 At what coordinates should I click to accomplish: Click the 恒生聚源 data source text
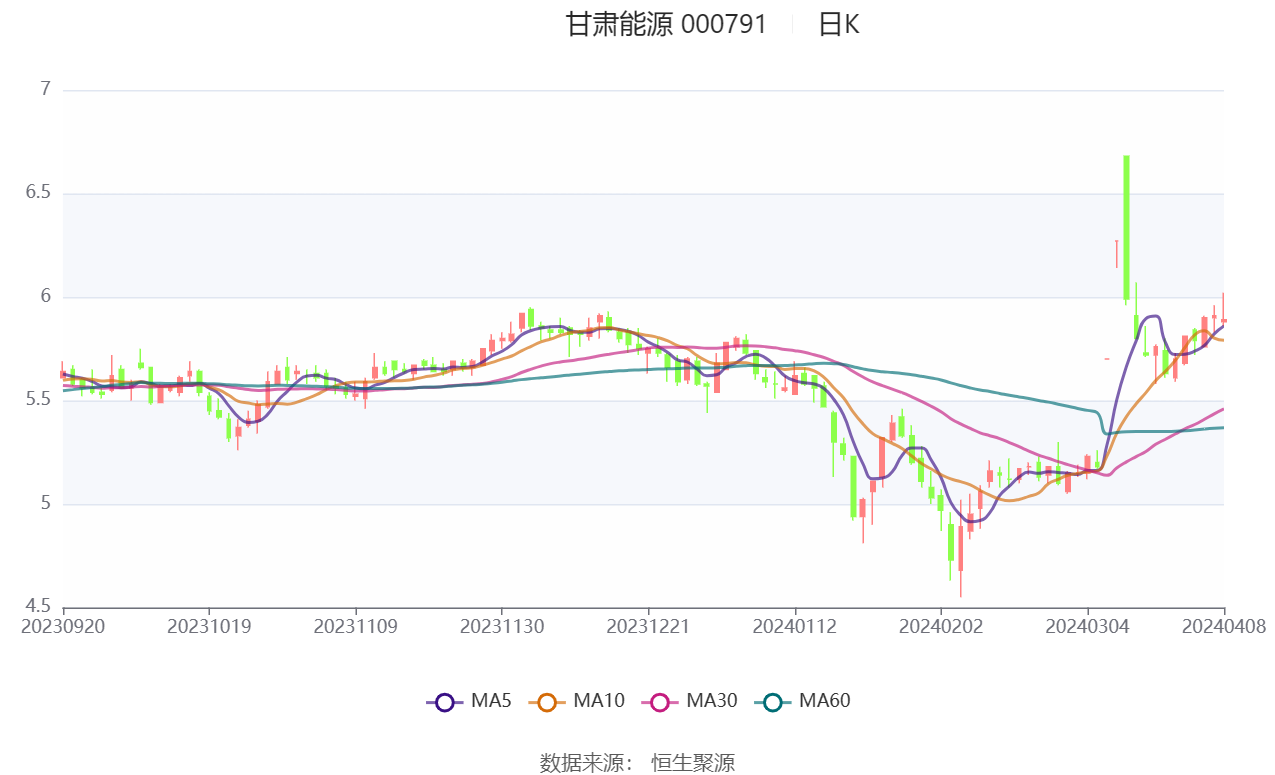[x=693, y=763]
